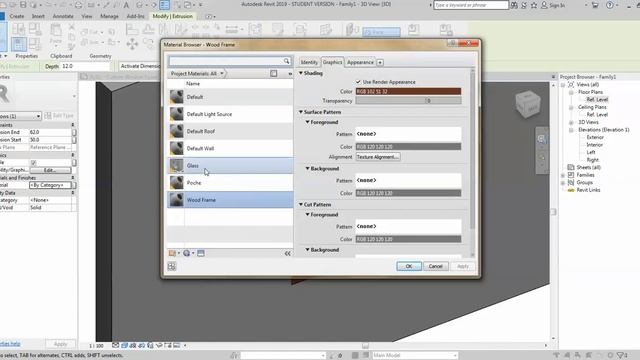Expand the Groups tree node
This screenshot has height=360, width=640.
pos(563,182)
